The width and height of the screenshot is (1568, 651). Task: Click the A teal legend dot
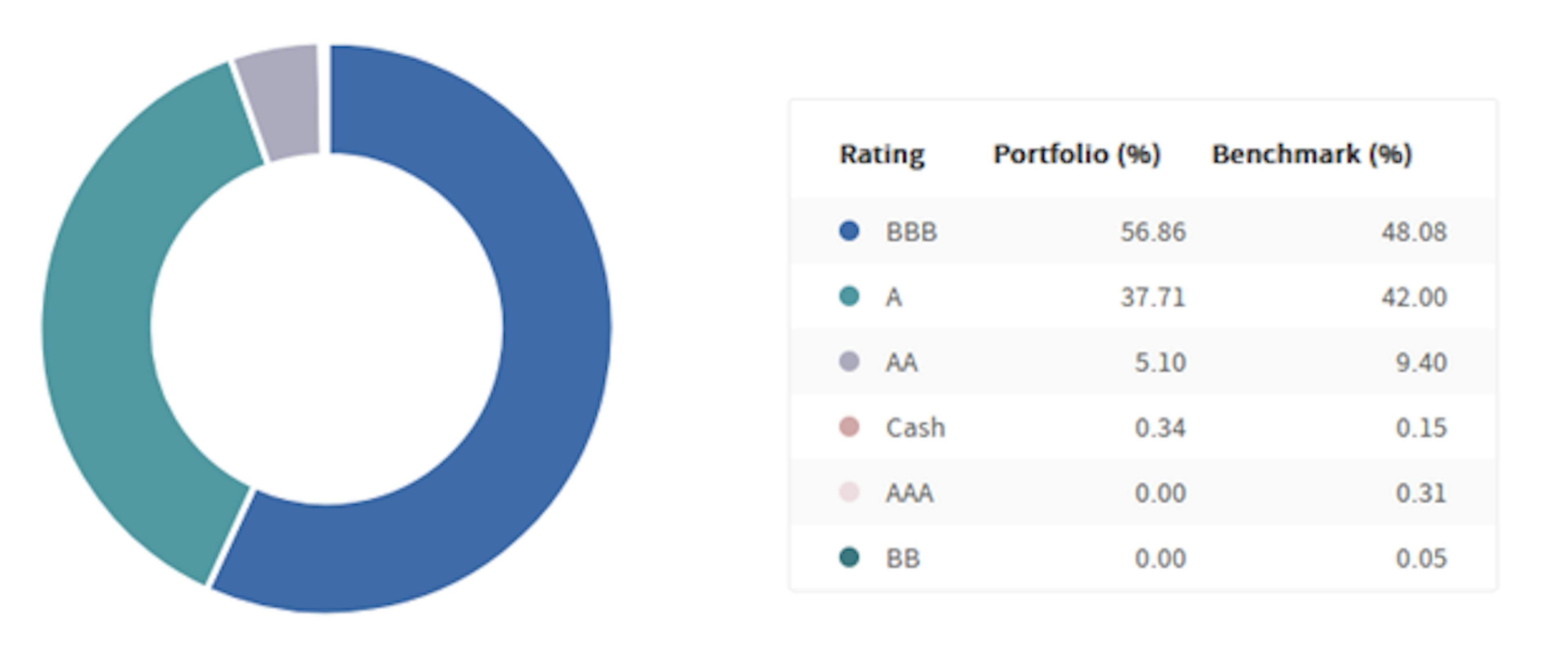tap(849, 297)
